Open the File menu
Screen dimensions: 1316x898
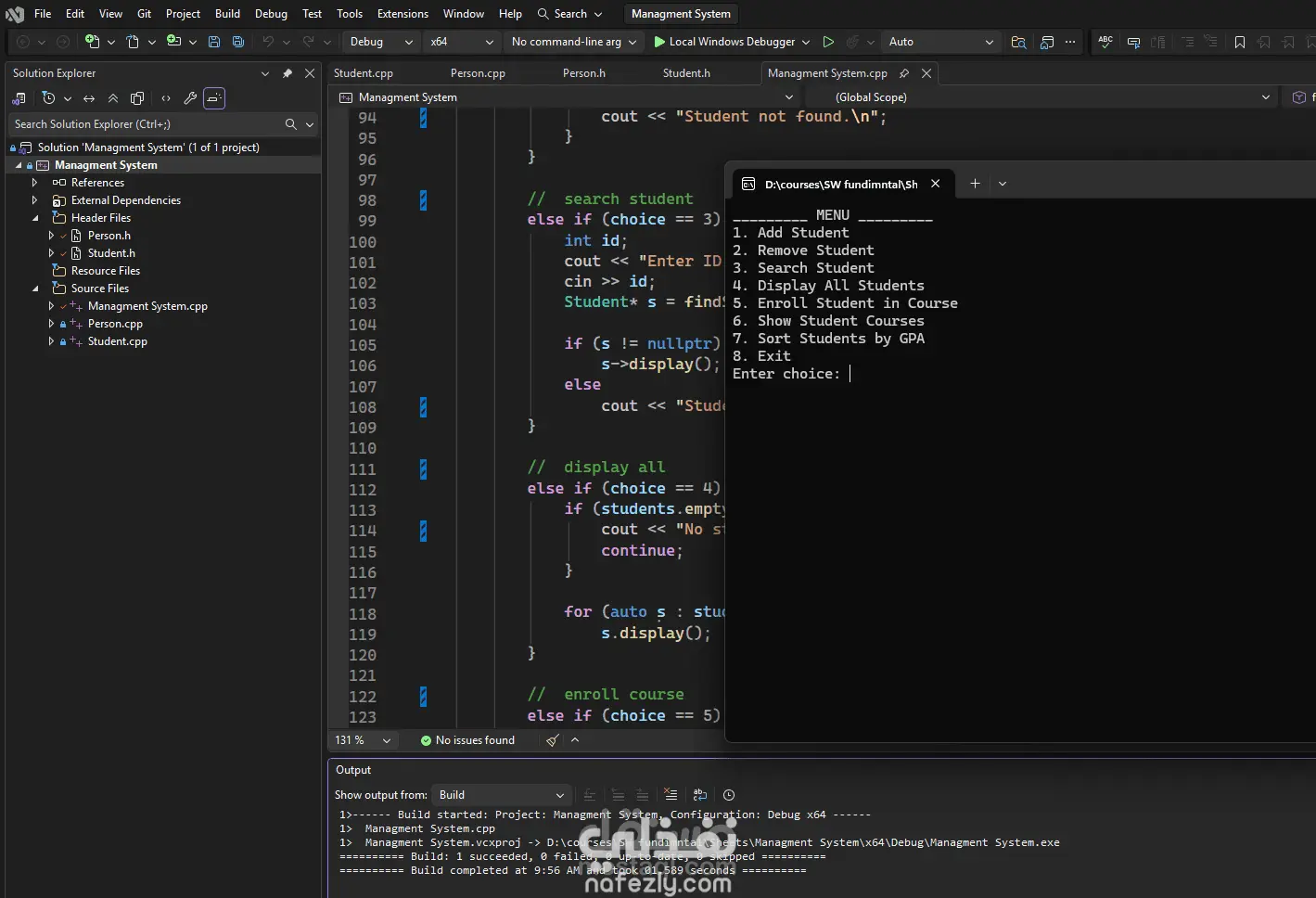click(43, 14)
